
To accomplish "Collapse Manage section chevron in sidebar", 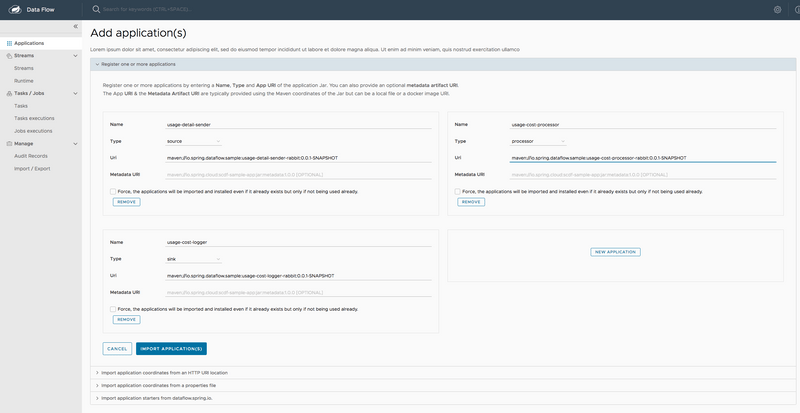I will point(76,144).
